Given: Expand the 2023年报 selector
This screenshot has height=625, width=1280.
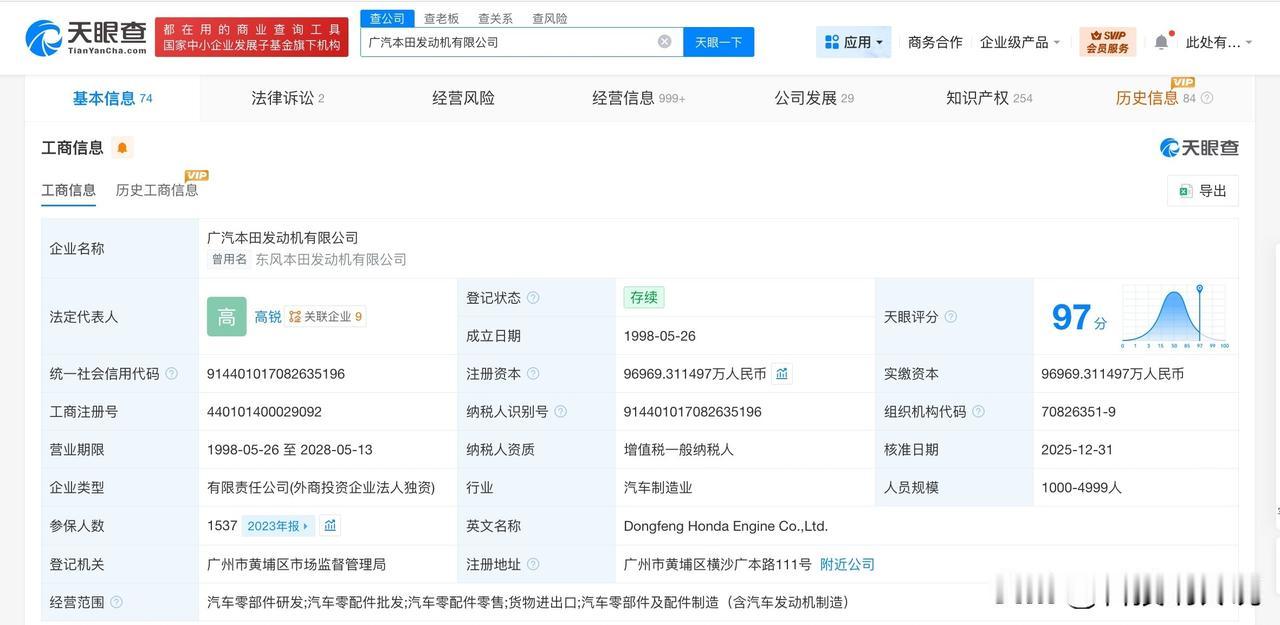Looking at the screenshot, I should [278, 526].
